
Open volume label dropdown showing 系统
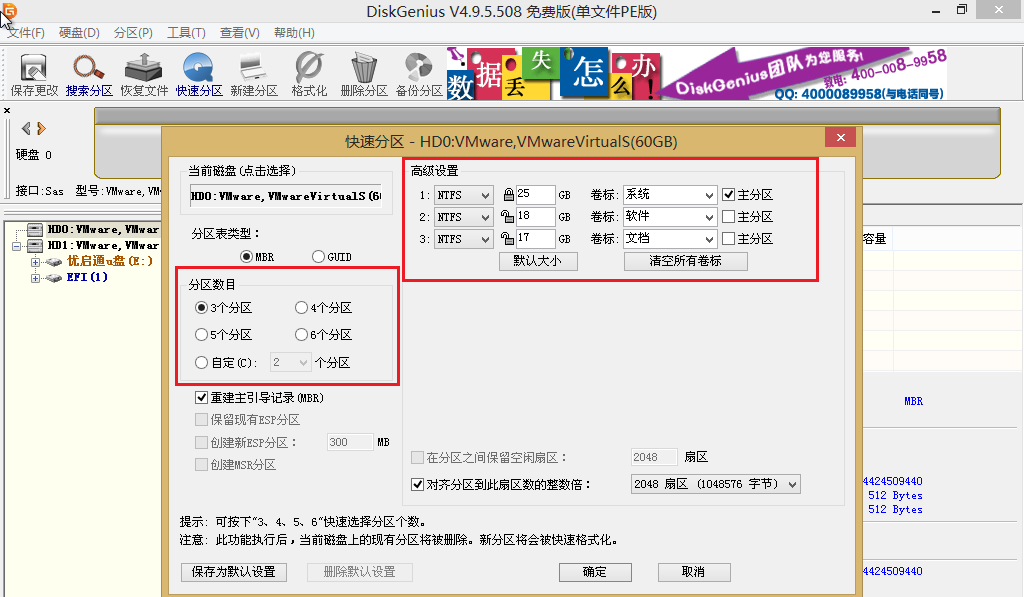669,195
